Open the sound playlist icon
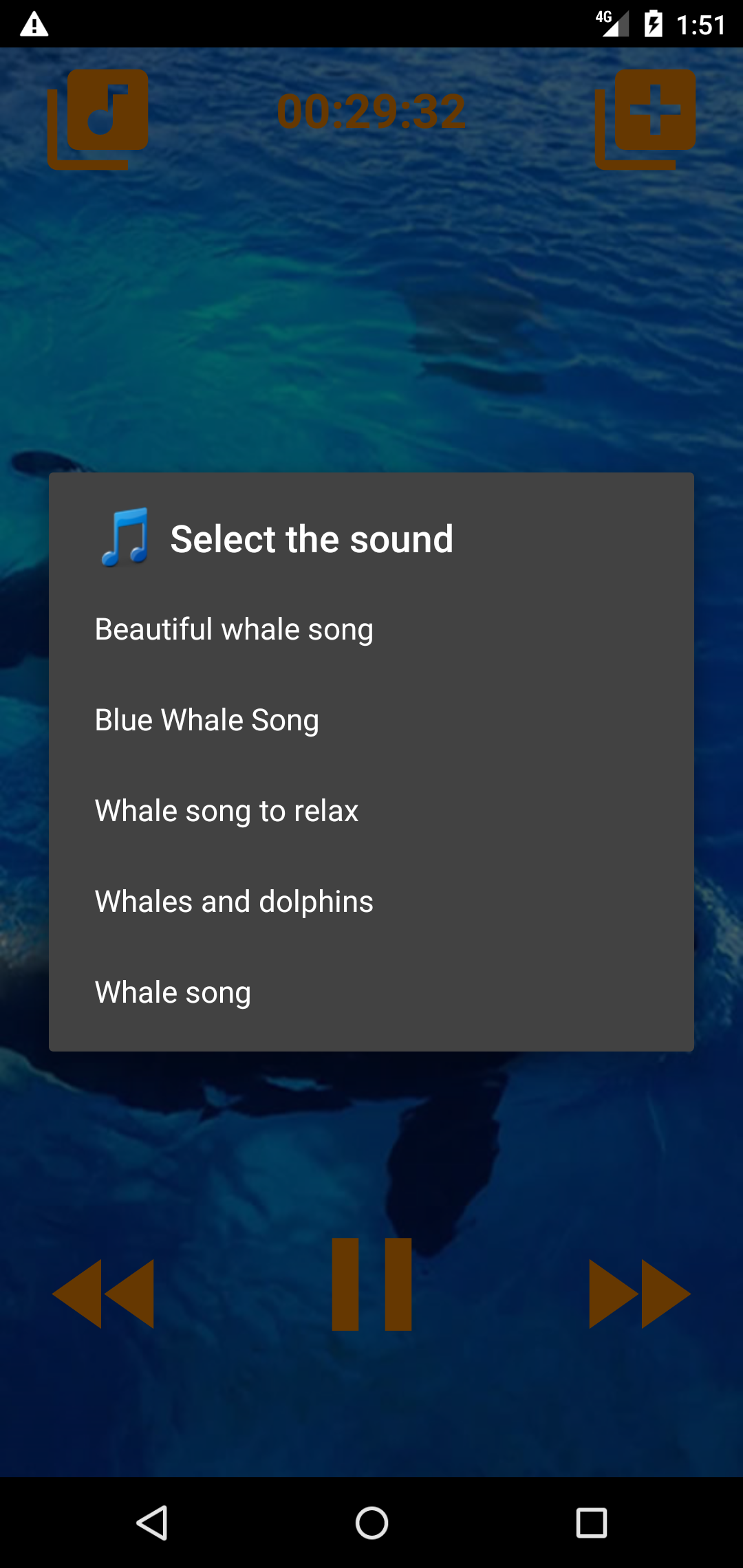The image size is (743, 1568). pos(98,119)
